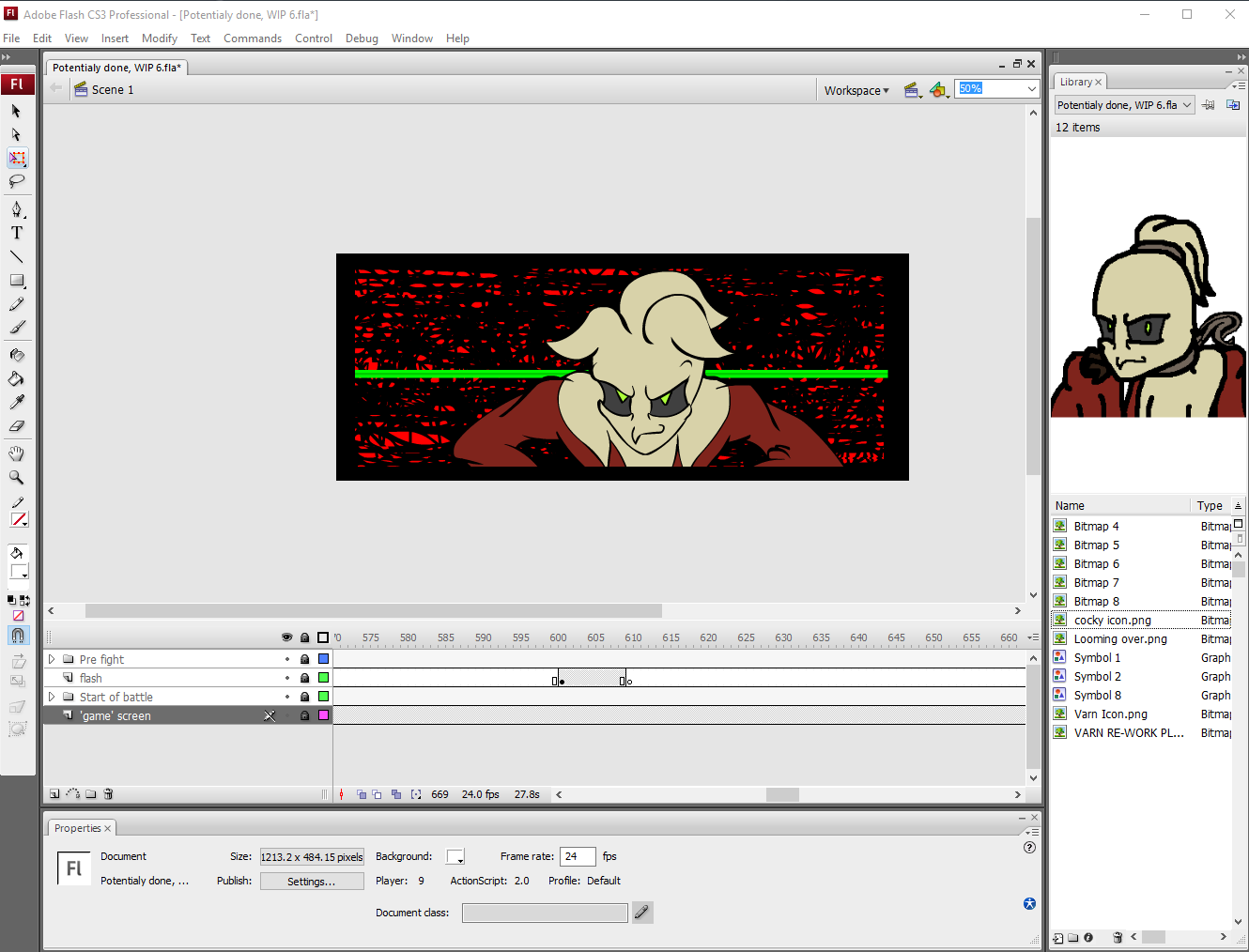Image resolution: width=1249 pixels, height=952 pixels.
Task: Unlock the Pre fight layer
Action: (304, 659)
